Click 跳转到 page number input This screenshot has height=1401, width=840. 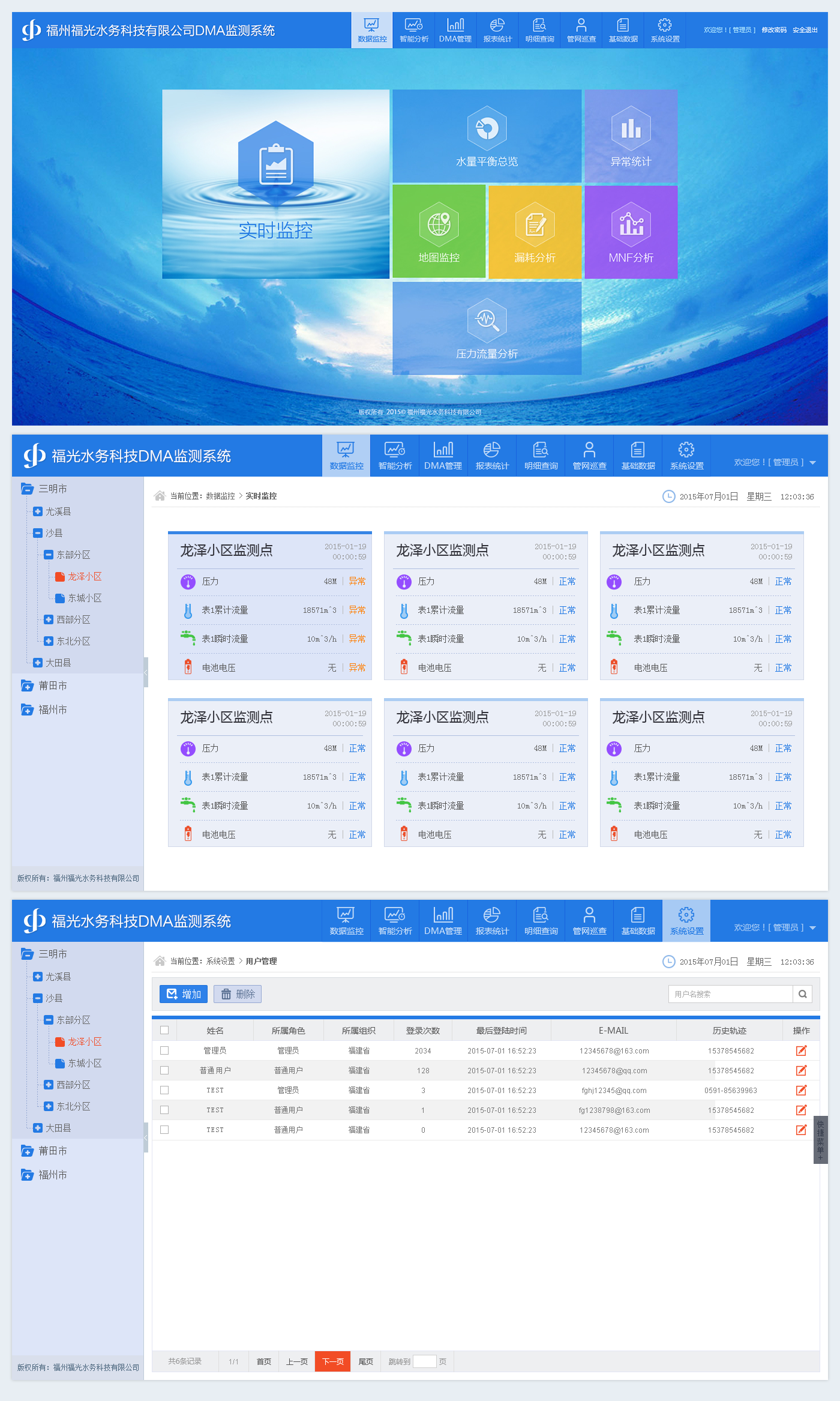pos(425,1361)
